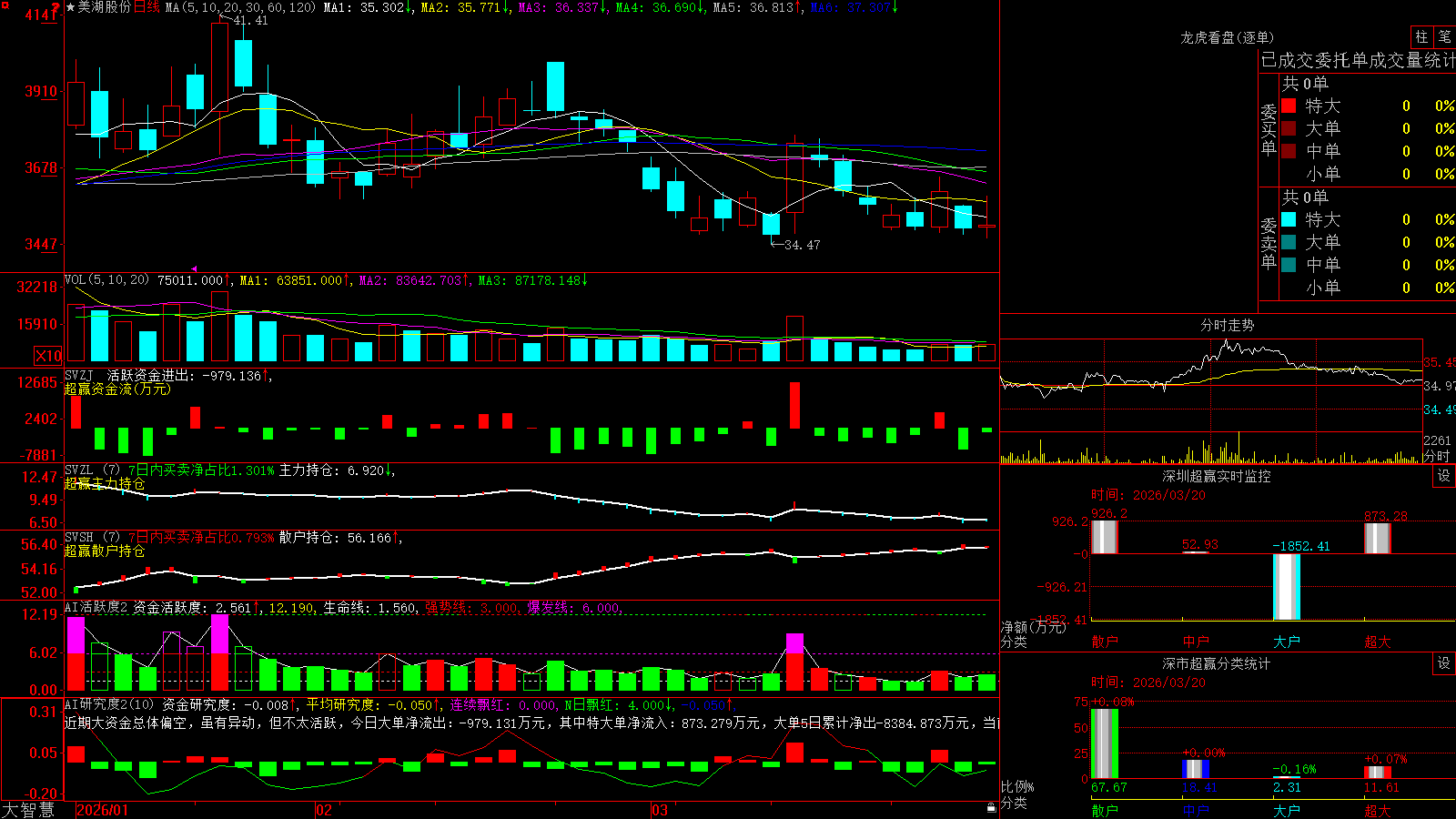
Task: Switch order view to 柱 (bar) mode
Action: 1421,36
